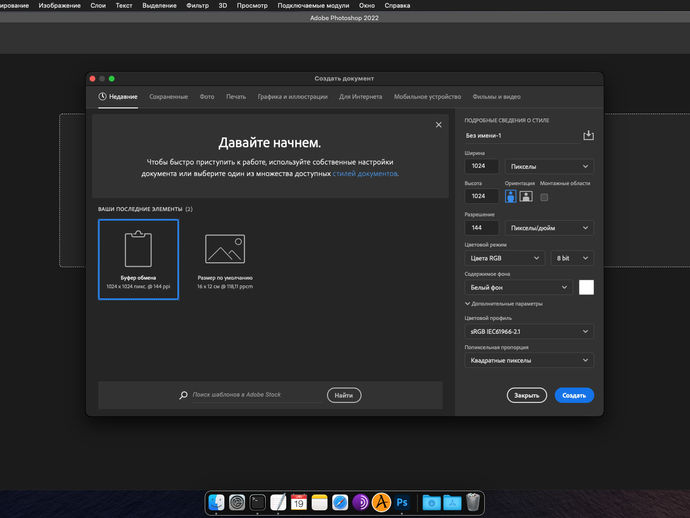Open the resolution units dropdown Пикселы/дюйм
690x518 pixels.
[x=549, y=228]
